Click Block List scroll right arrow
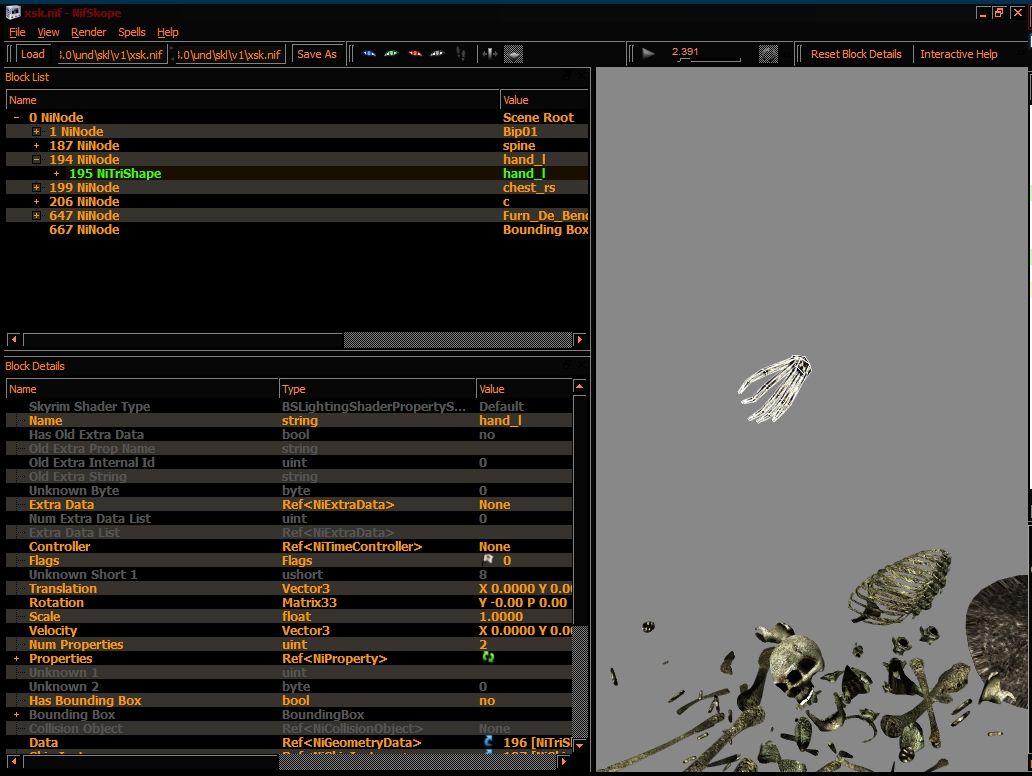Image resolution: width=1032 pixels, height=776 pixels. [x=580, y=340]
